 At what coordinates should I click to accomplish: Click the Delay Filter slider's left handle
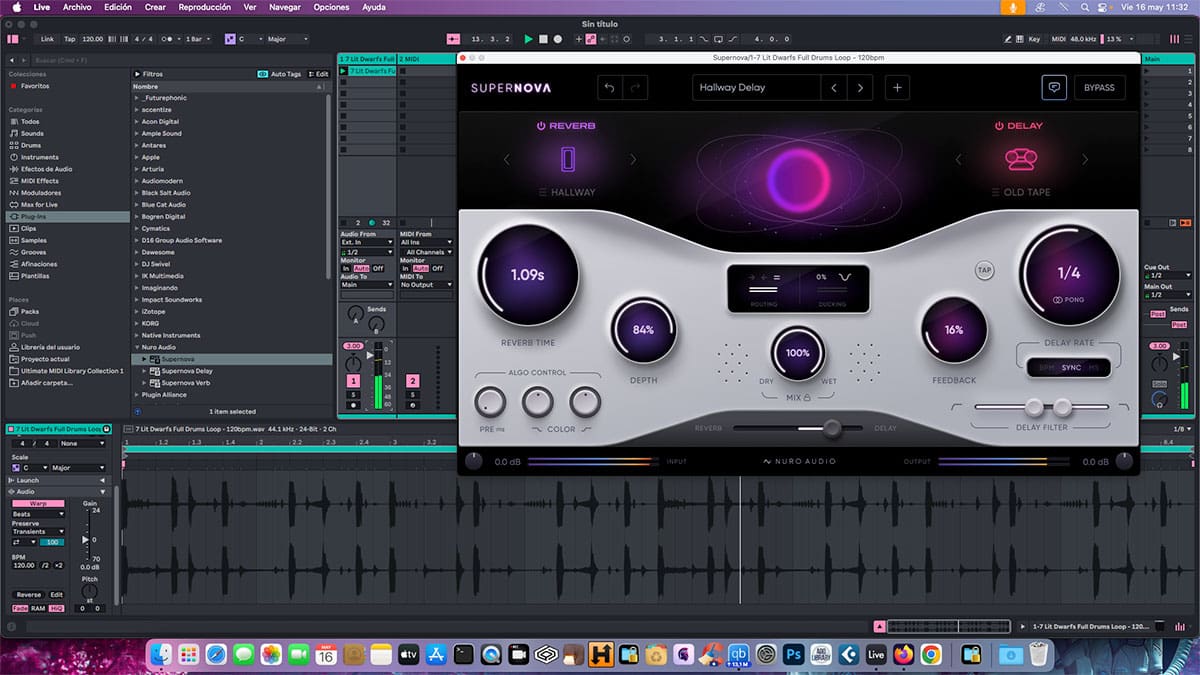pyautogui.click(x=1034, y=407)
